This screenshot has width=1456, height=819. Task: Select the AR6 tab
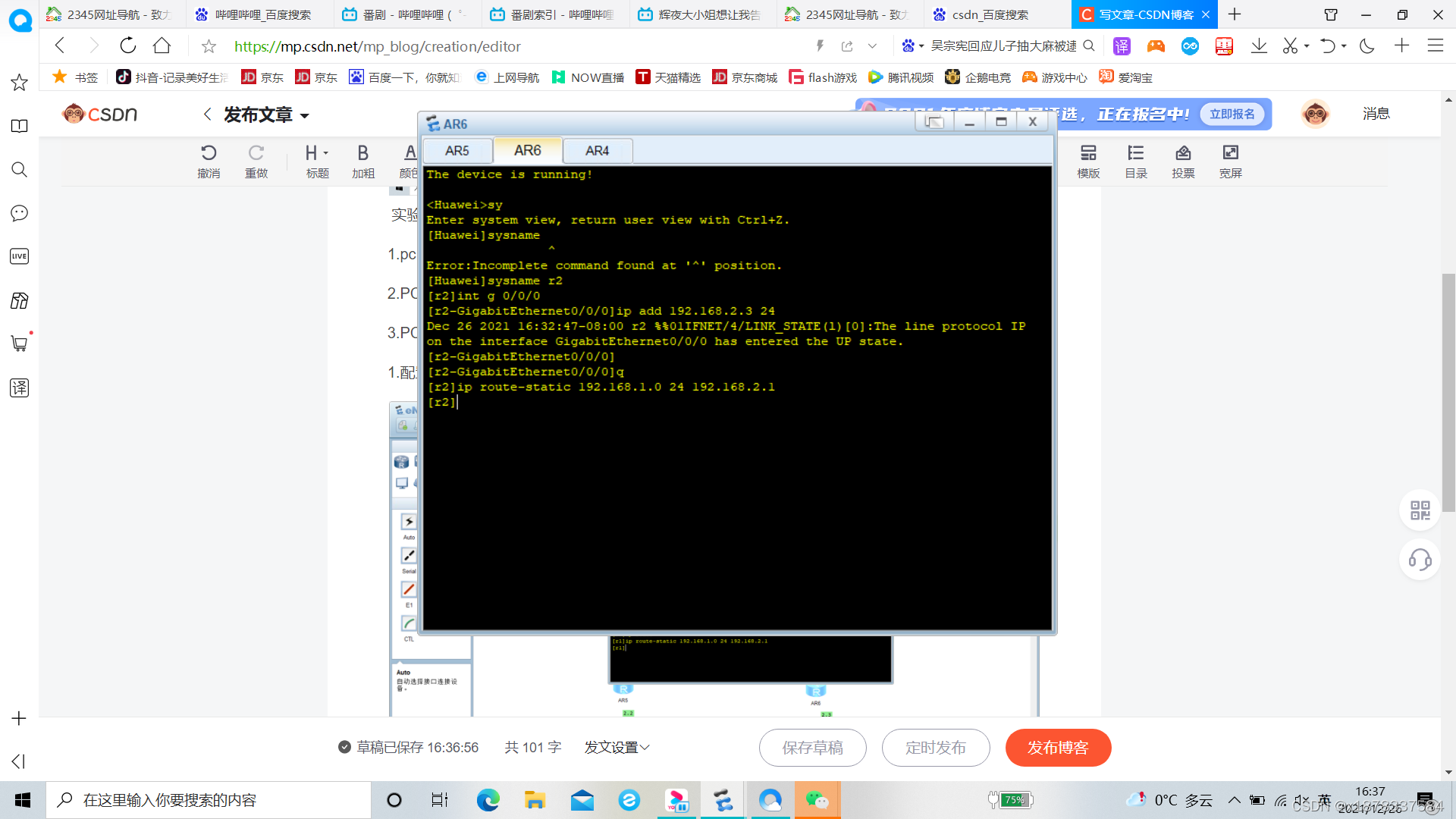[527, 150]
